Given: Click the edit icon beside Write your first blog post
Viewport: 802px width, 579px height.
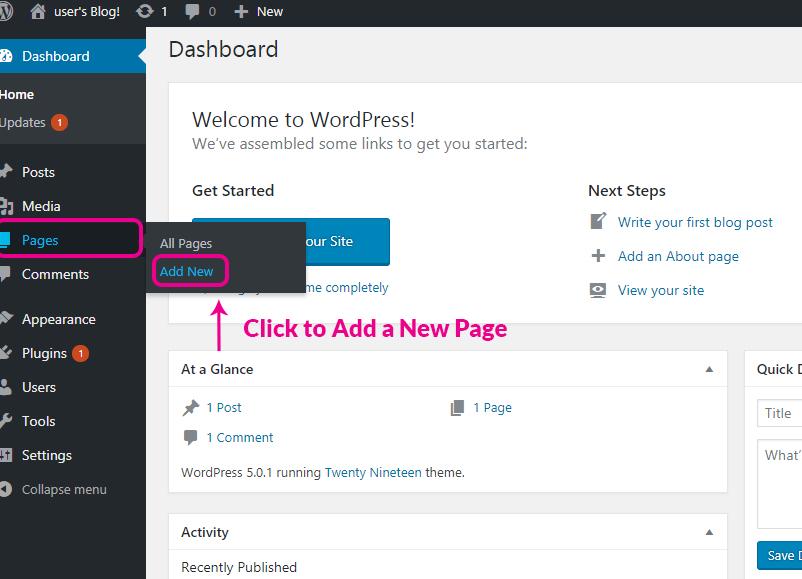Looking at the screenshot, I should click(x=598, y=221).
